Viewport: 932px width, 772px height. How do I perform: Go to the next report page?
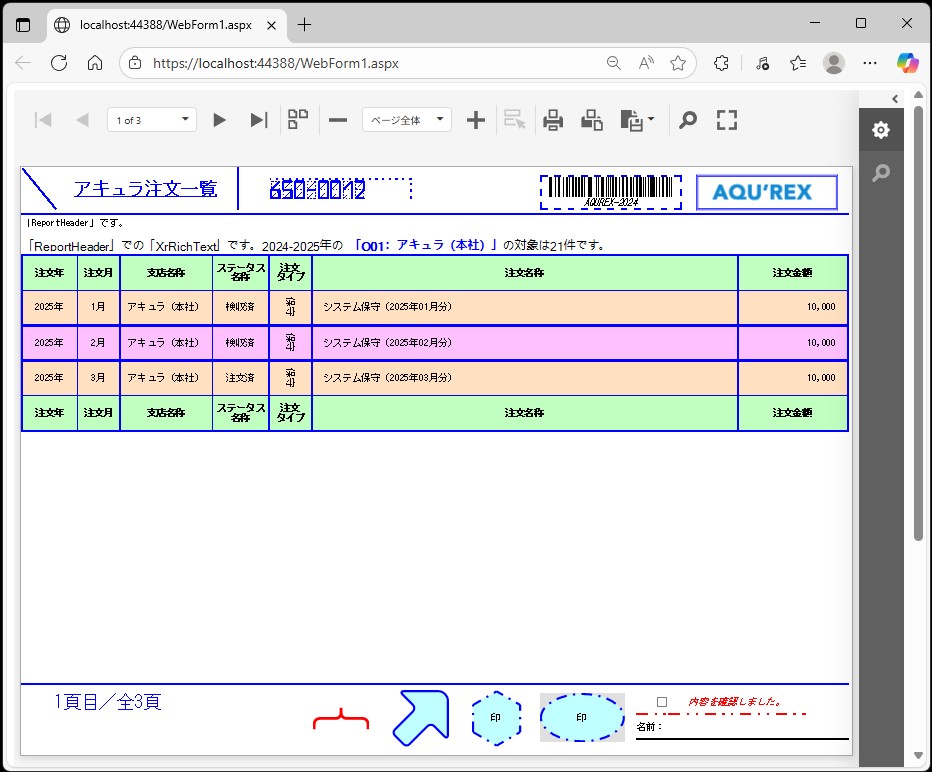pos(220,120)
